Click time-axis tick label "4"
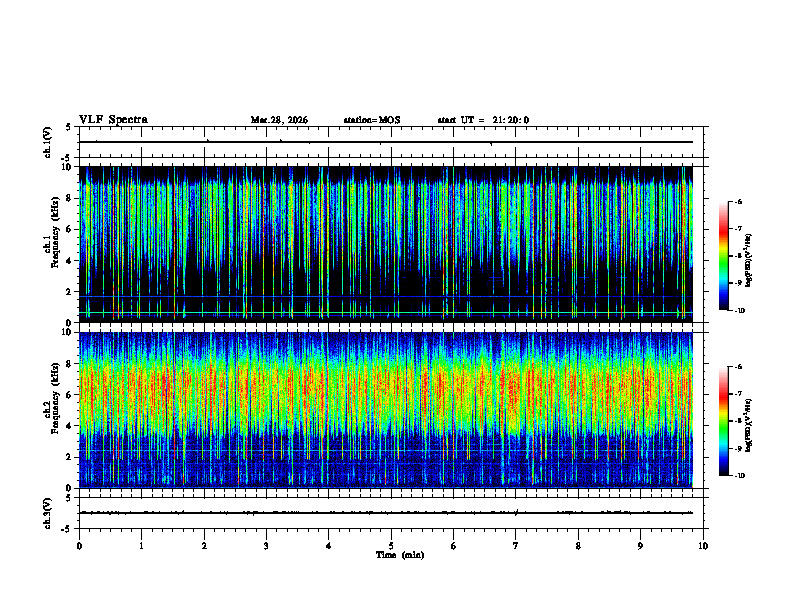This screenshot has width=792, height=612. [x=329, y=546]
